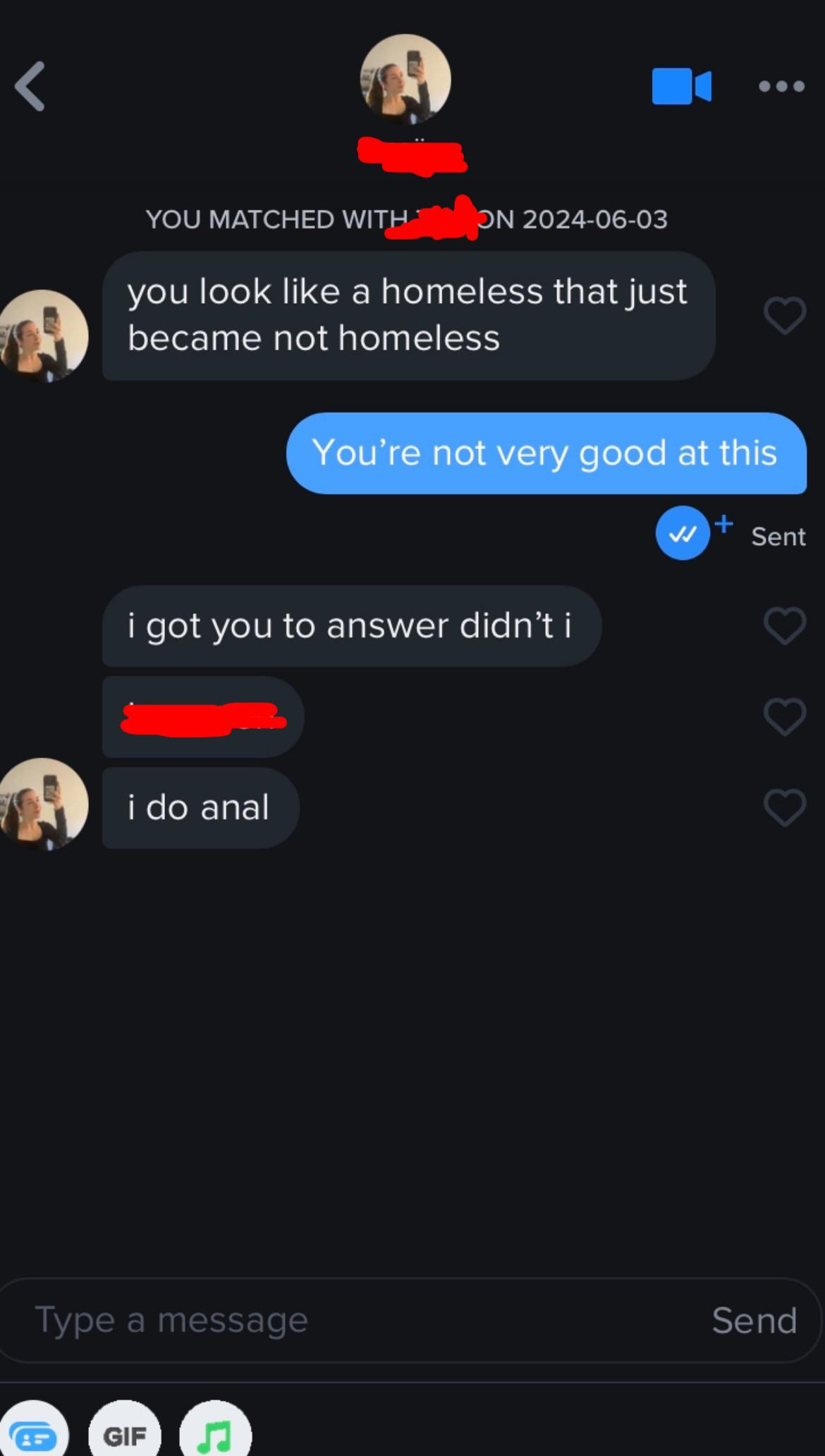Tap the avatar beside the first message

click(x=44, y=336)
